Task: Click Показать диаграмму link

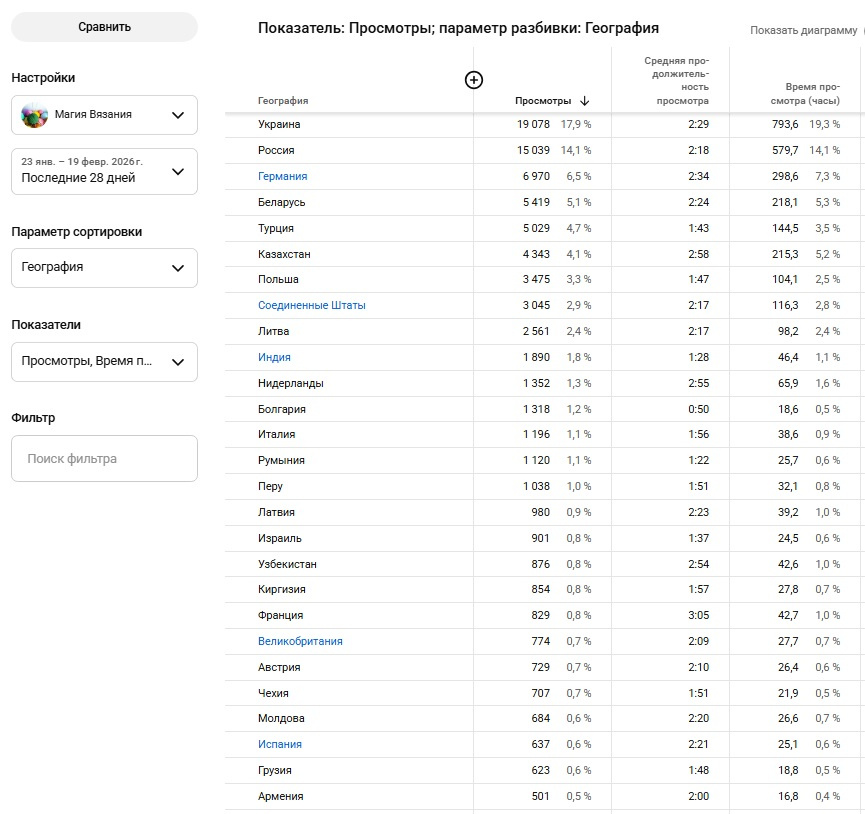Action: click(803, 30)
